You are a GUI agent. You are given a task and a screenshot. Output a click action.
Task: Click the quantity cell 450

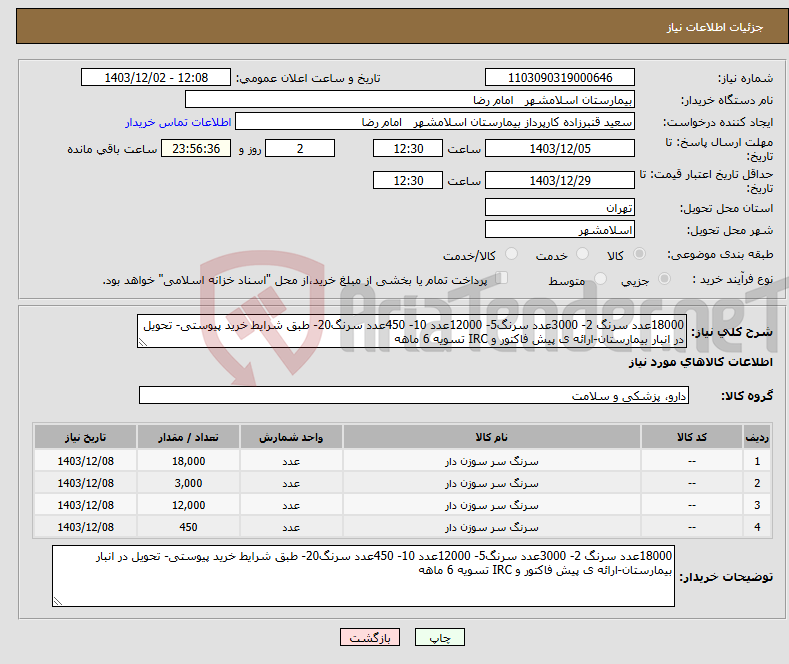[188, 527]
